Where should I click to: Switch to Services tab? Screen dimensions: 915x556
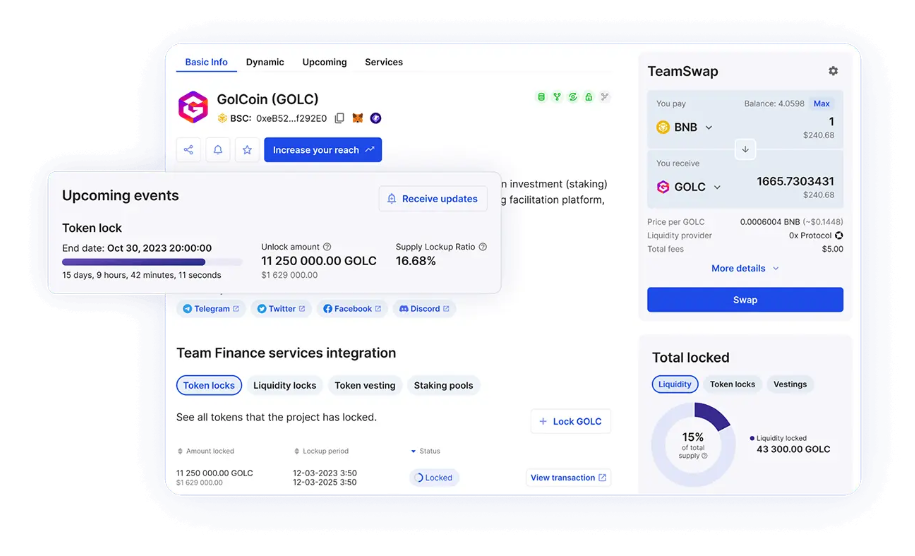tap(384, 62)
